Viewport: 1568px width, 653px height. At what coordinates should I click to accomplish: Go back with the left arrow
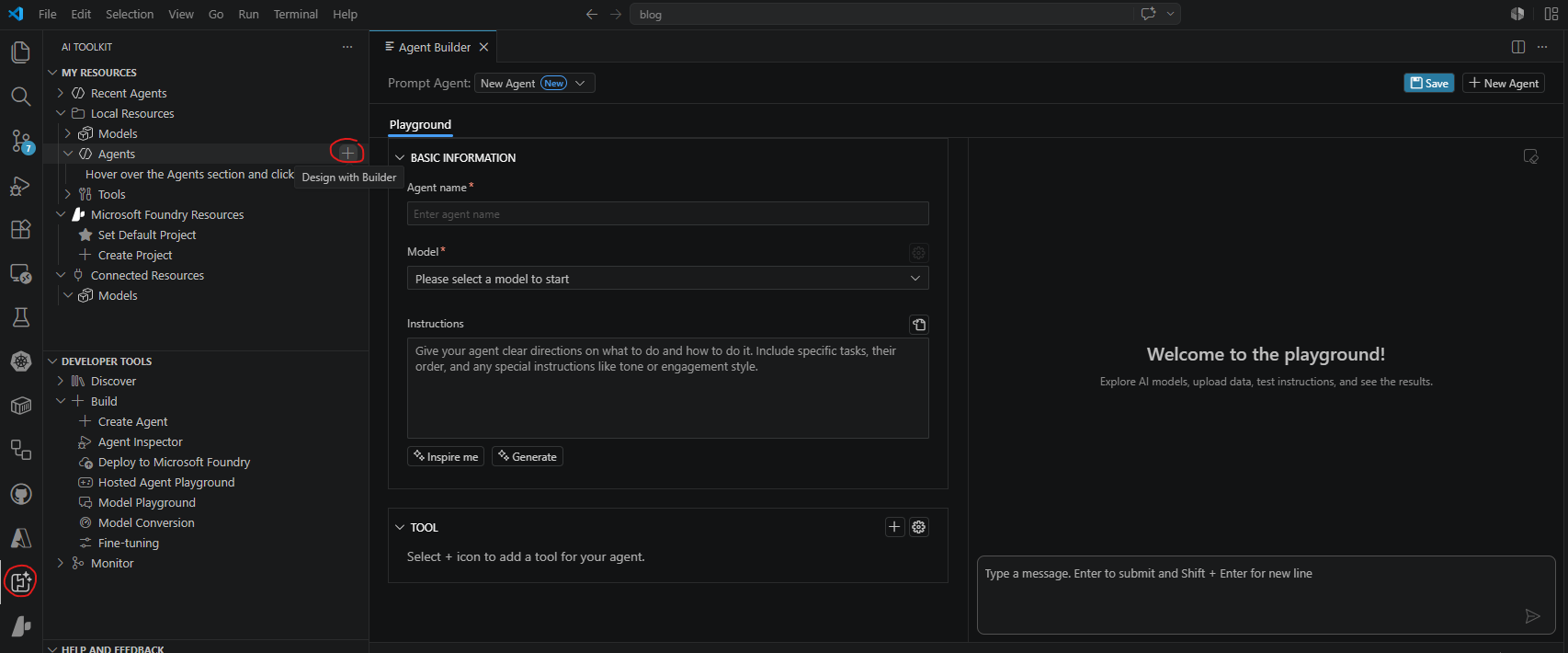pos(592,14)
